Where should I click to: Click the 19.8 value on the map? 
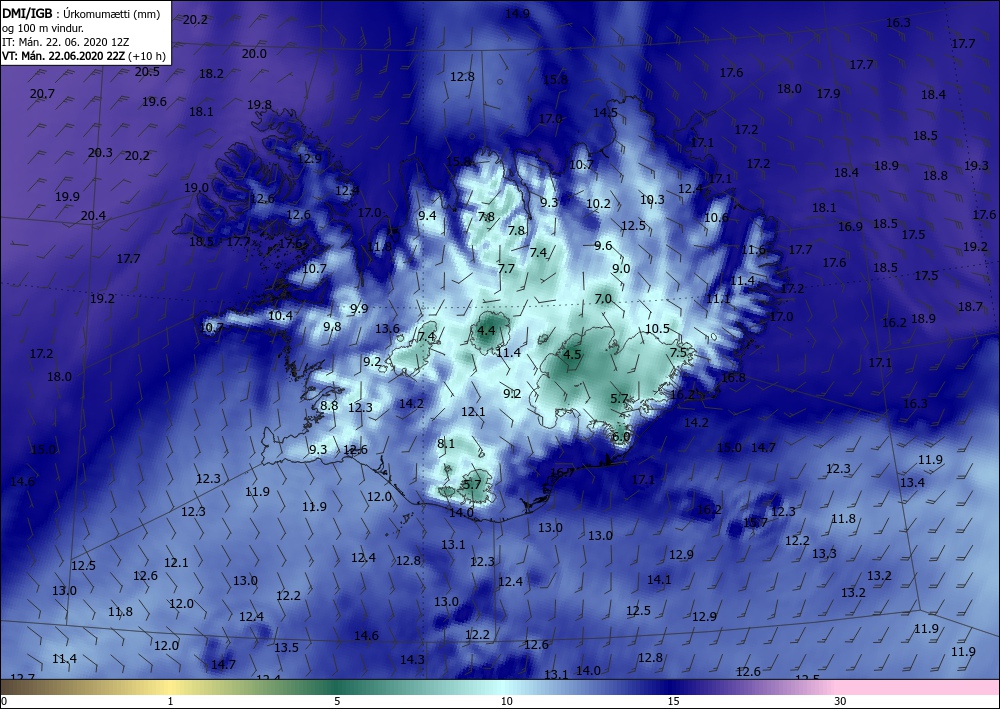[x=260, y=105]
